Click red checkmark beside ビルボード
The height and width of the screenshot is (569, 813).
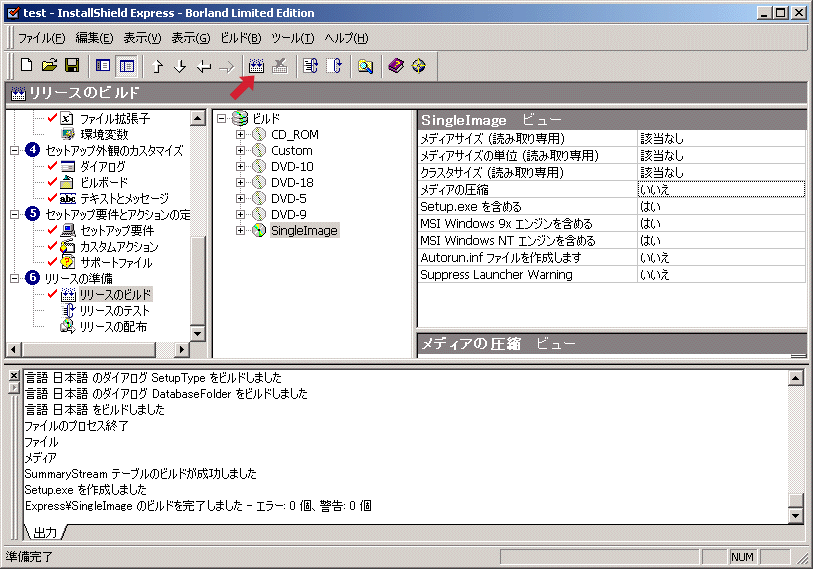[x=52, y=182]
